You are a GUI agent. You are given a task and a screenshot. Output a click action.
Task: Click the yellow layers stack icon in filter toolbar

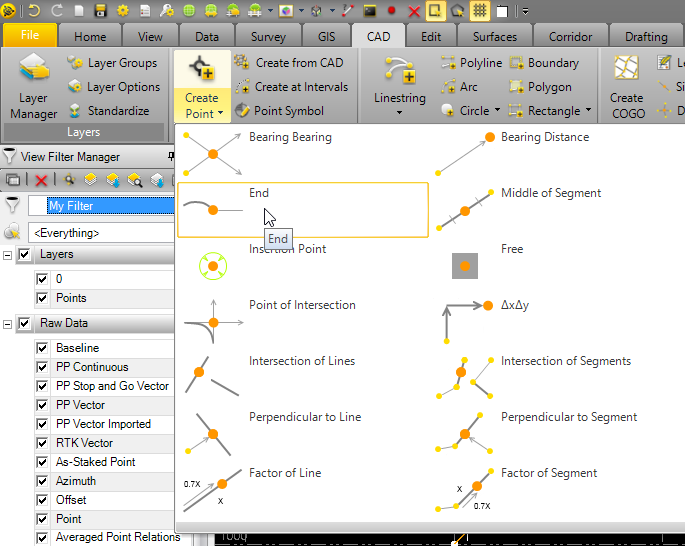[90, 180]
